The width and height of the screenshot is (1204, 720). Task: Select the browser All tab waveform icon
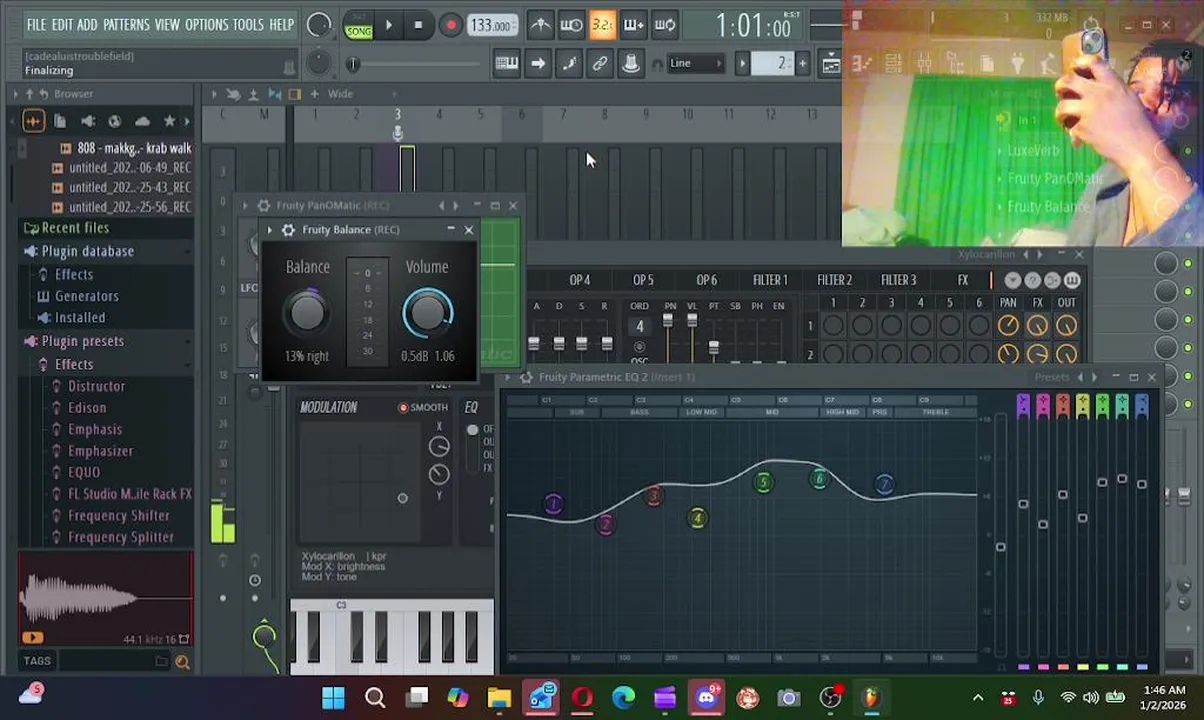(33, 121)
